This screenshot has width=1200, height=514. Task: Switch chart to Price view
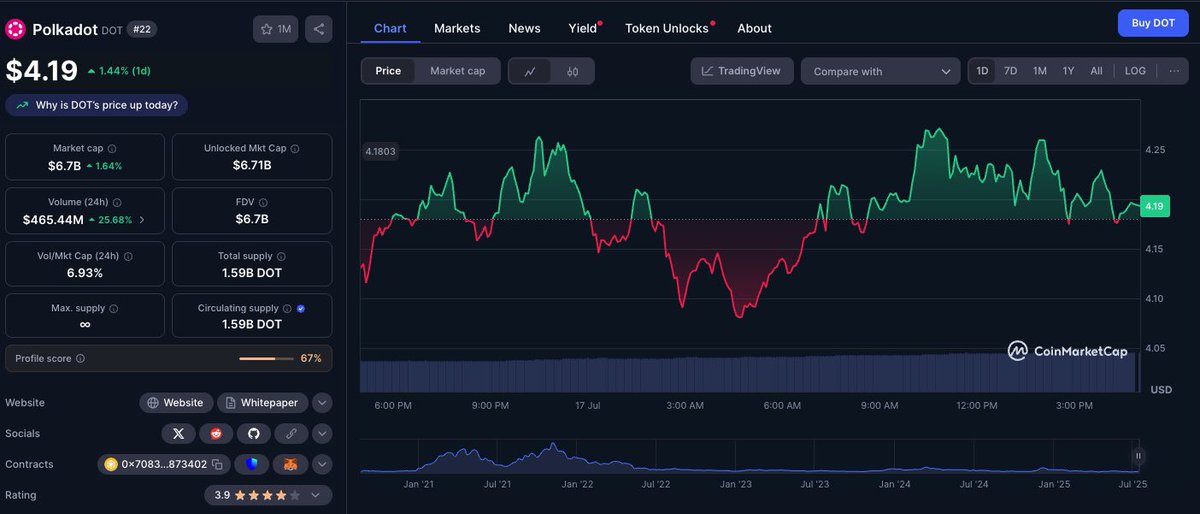[388, 71]
